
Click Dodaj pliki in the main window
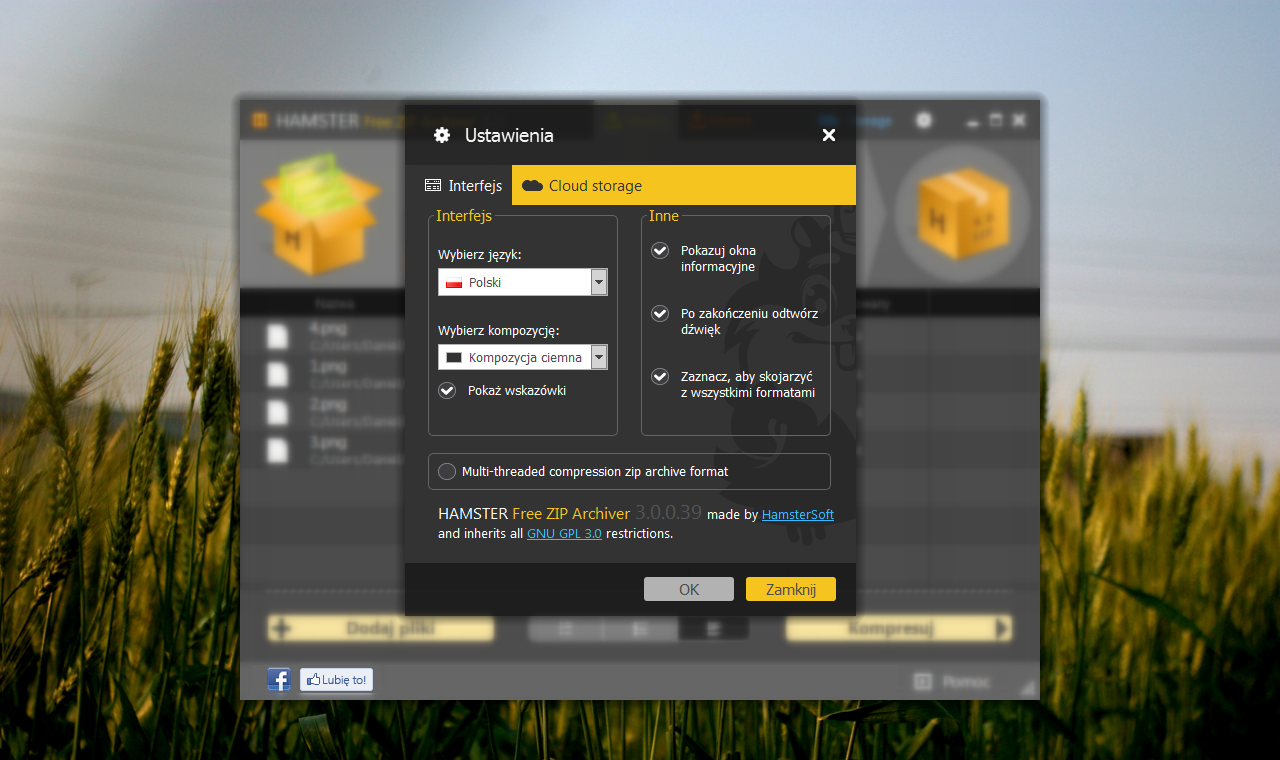point(381,629)
